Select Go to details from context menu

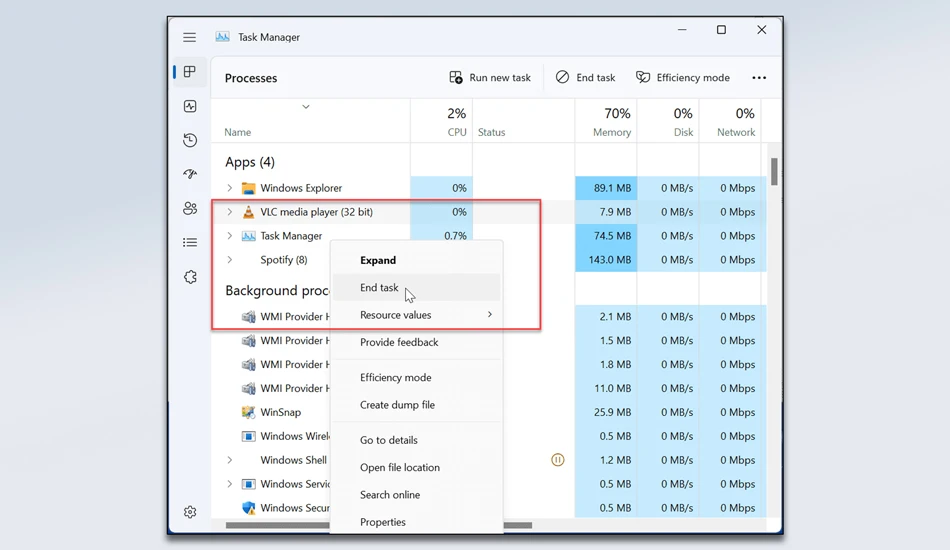(x=417, y=440)
